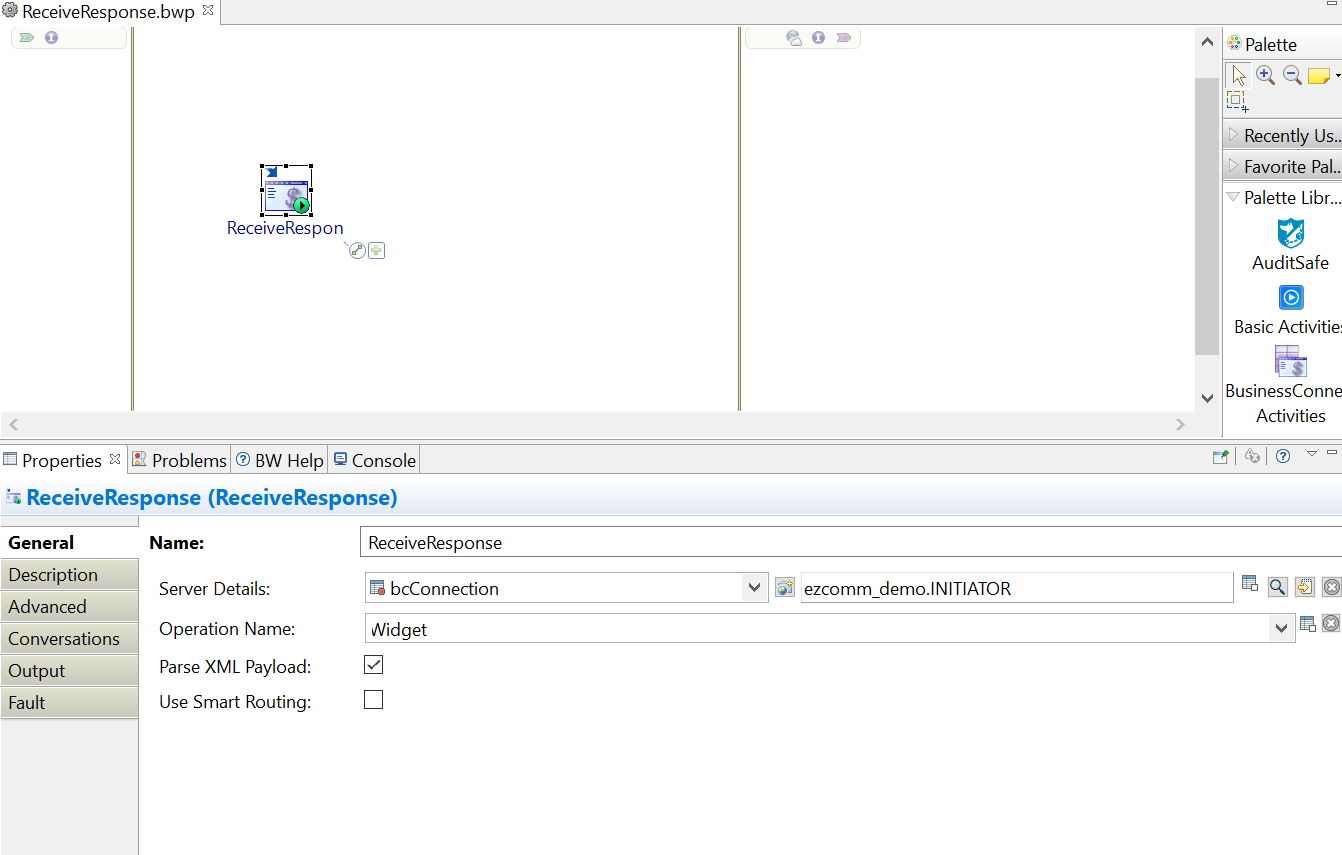Screen dimensions: 1342x855
Task: Click the horizontal scroll left arrow
Action: click(x=14, y=424)
